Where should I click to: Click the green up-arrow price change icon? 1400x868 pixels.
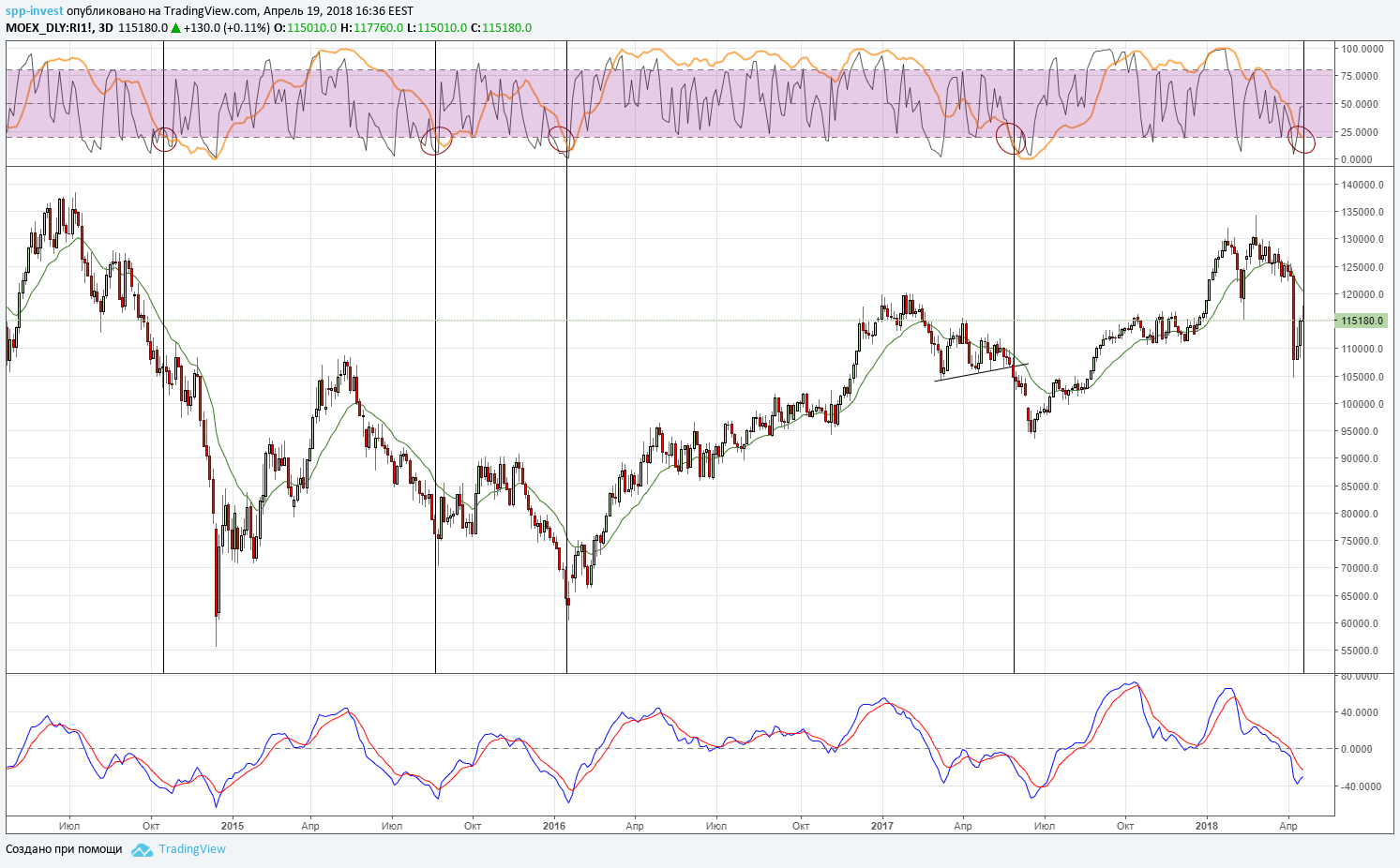click(x=175, y=28)
